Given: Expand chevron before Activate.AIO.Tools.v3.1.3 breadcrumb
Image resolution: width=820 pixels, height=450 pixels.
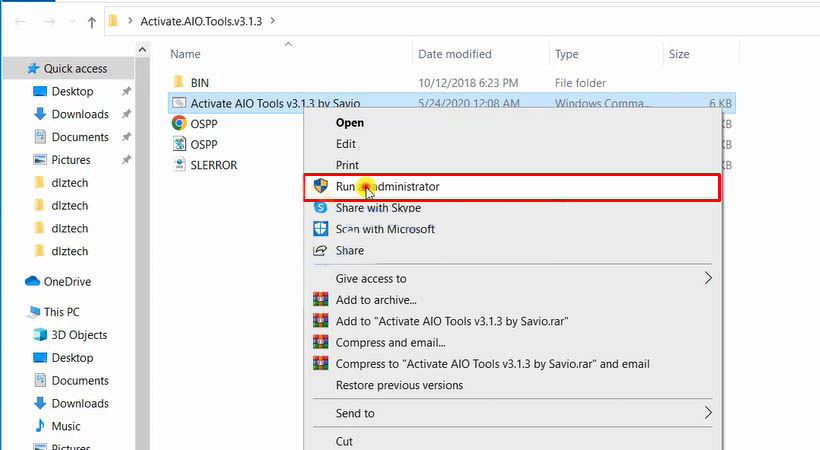Looking at the screenshot, I should coord(130,21).
